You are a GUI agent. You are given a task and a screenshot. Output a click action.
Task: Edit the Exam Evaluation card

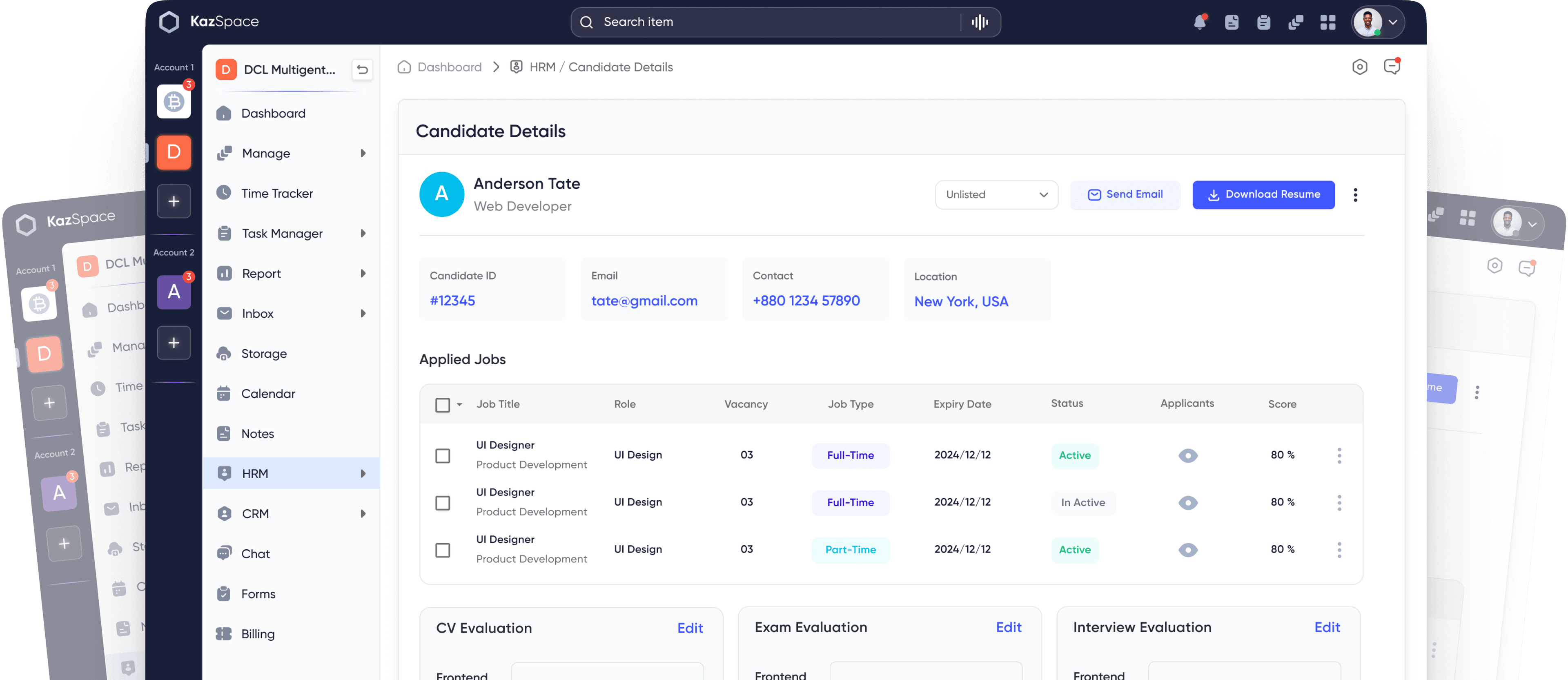1009,628
